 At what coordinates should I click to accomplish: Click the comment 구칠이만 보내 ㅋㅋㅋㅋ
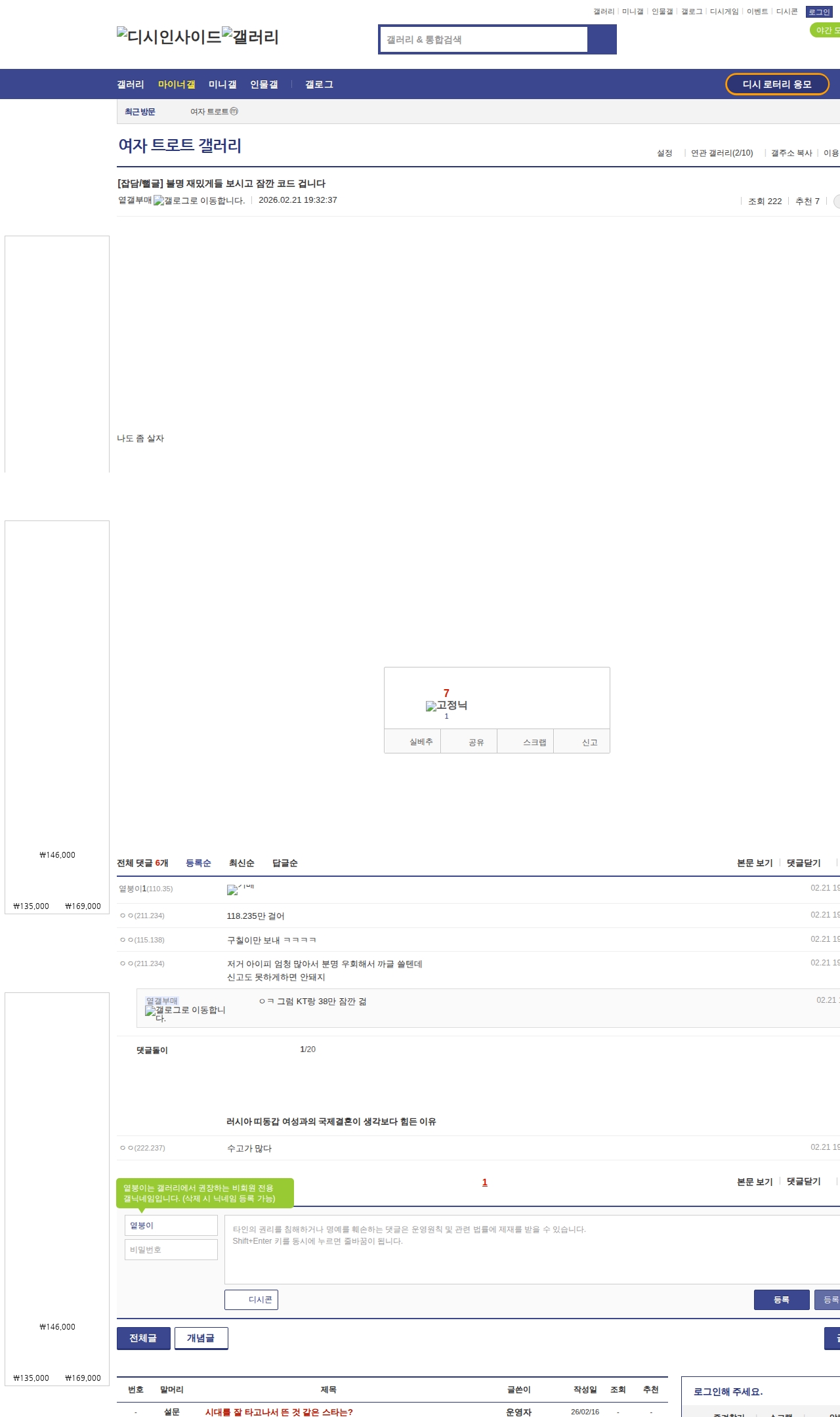[x=272, y=941]
